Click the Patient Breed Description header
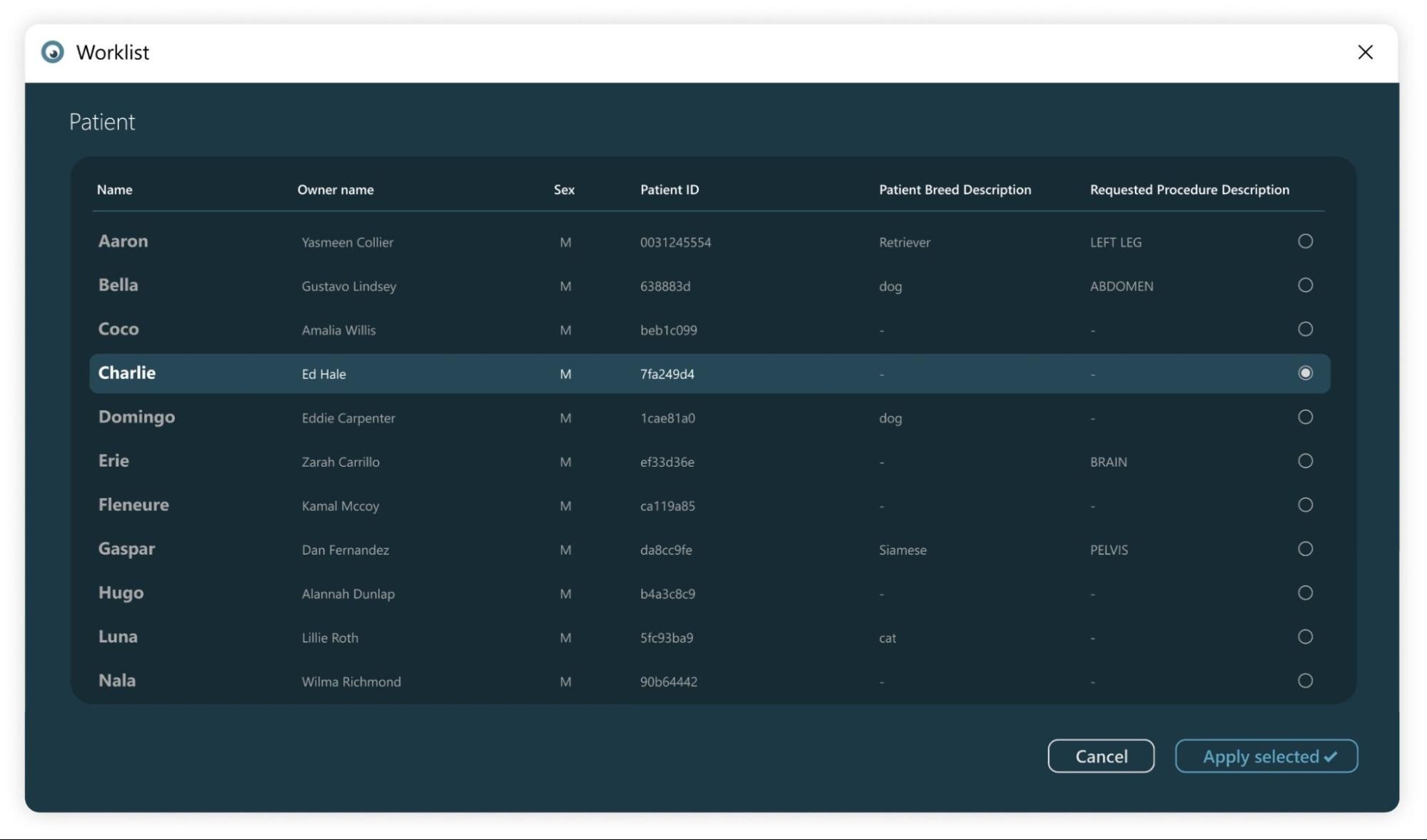This screenshot has width=1427, height=840. pos(954,190)
